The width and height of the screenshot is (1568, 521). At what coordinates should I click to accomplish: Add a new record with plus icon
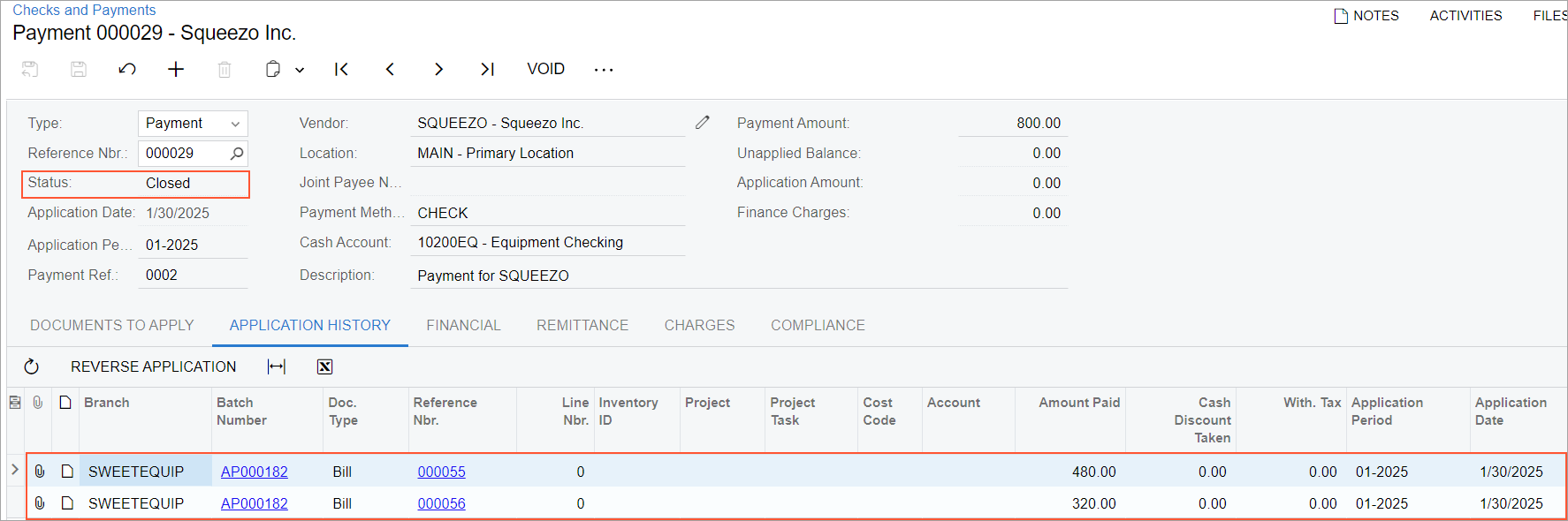click(x=176, y=69)
